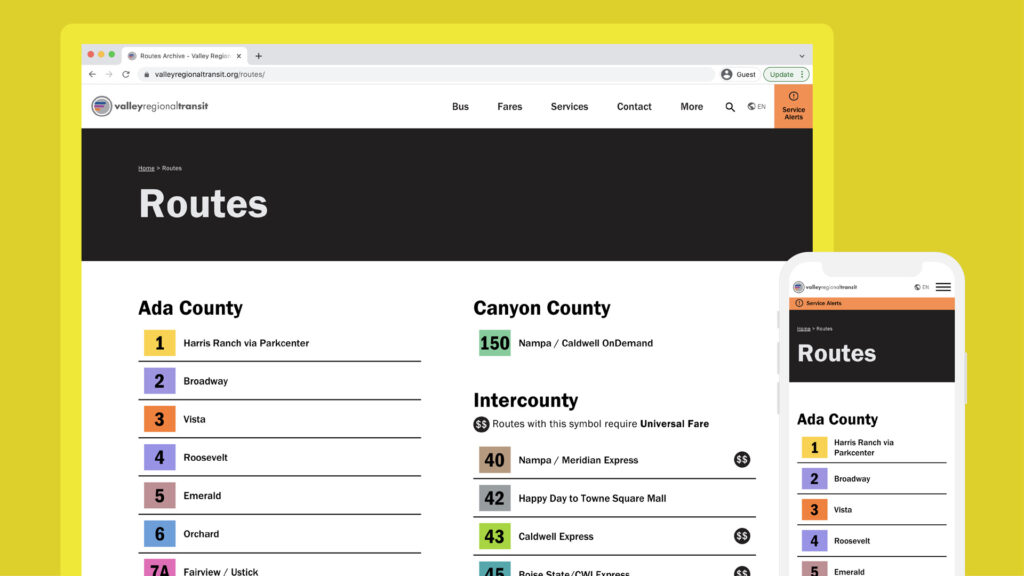Click the address bar URL field
Image resolution: width=1024 pixels, height=576 pixels.
(426, 74)
